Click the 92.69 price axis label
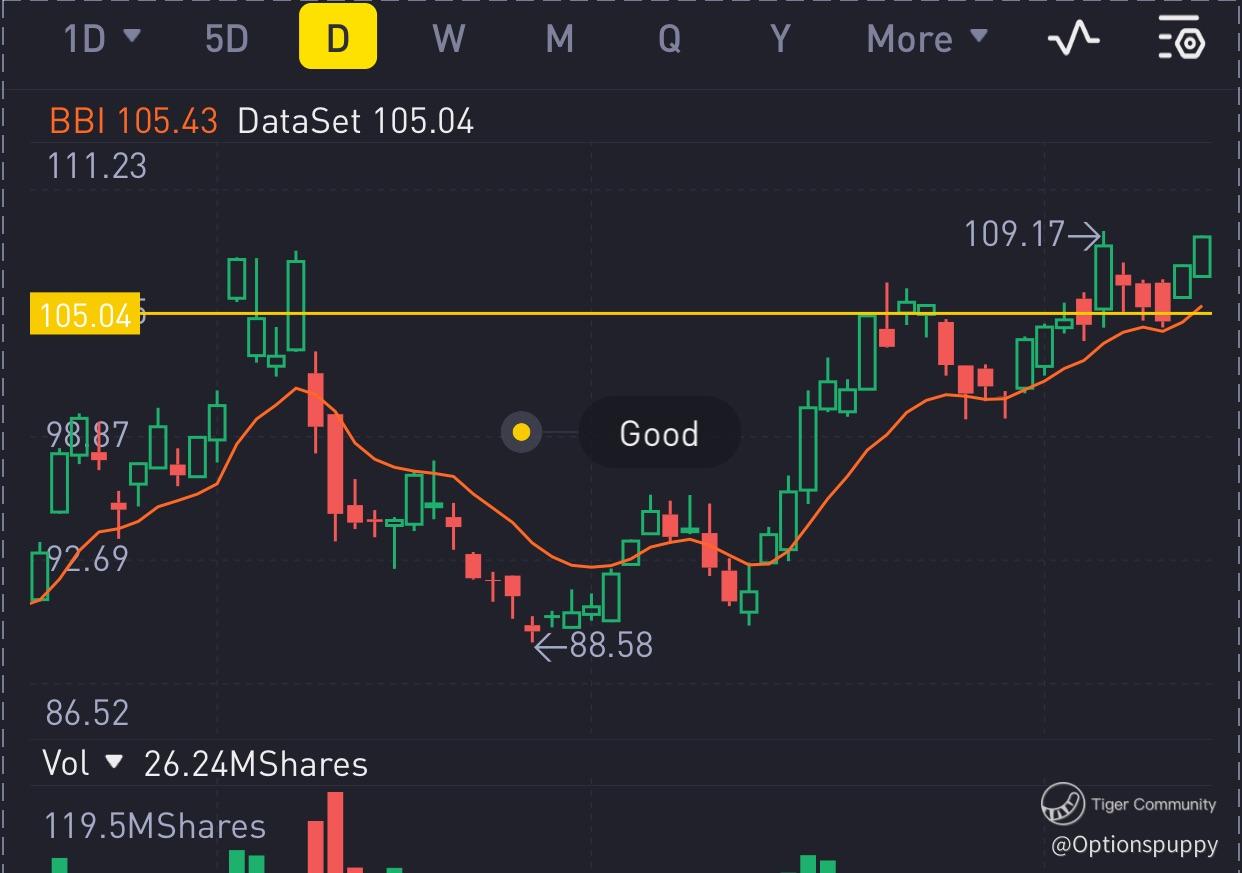The height and width of the screenshot is (873, 1242). pos(88,558)
